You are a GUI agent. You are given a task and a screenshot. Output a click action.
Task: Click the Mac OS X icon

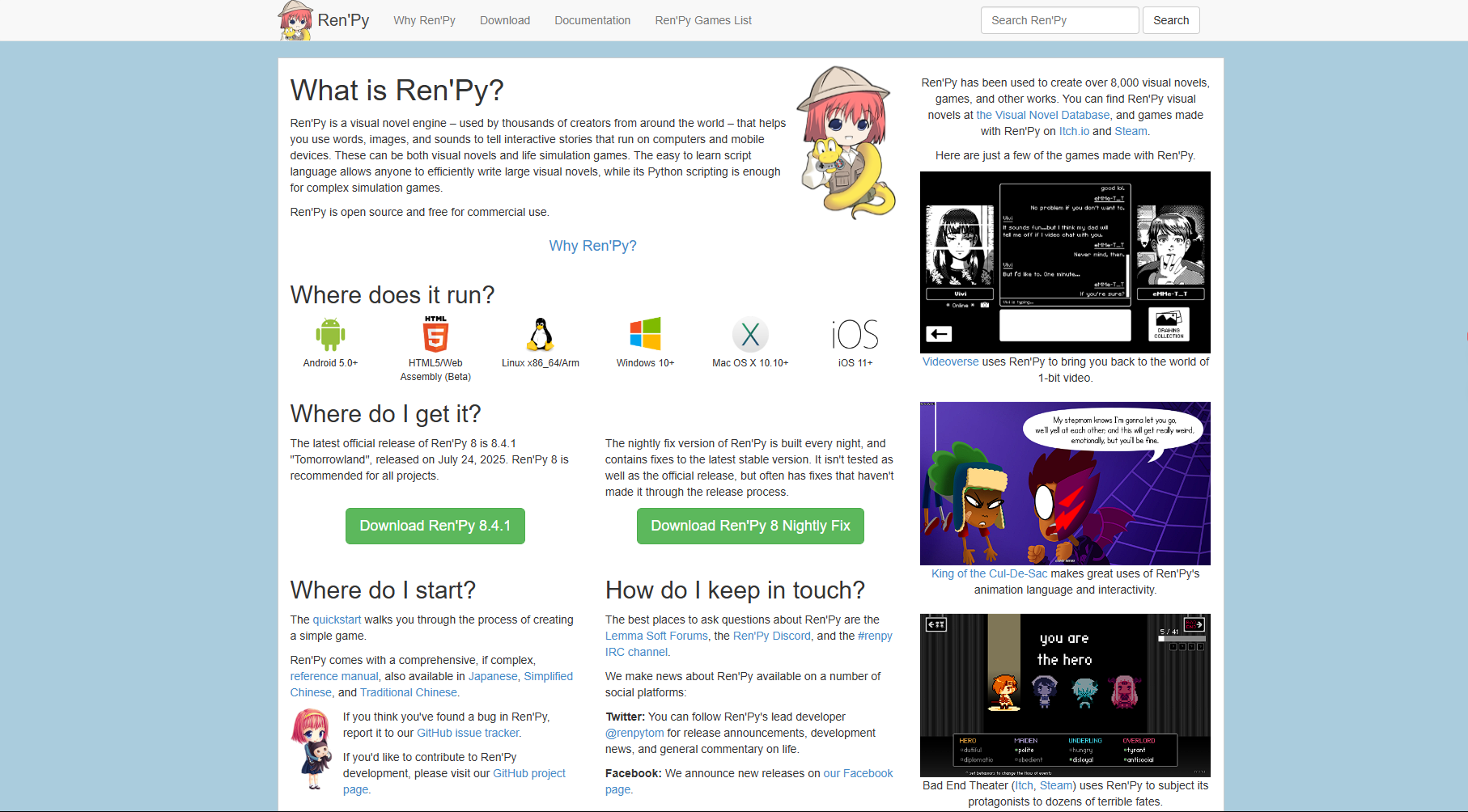750,334
